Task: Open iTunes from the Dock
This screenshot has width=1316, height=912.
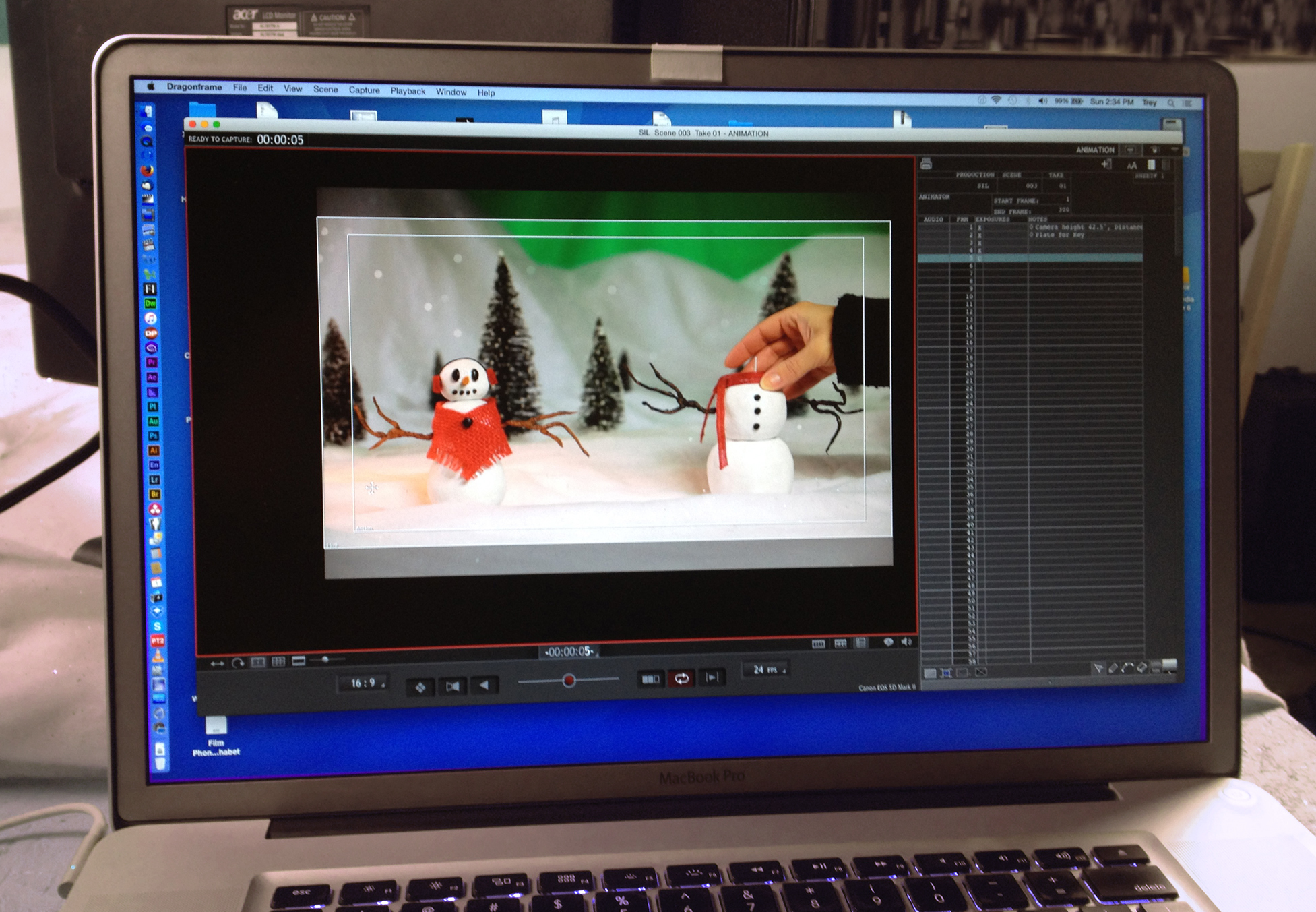Action: click(x=151, y=318)
